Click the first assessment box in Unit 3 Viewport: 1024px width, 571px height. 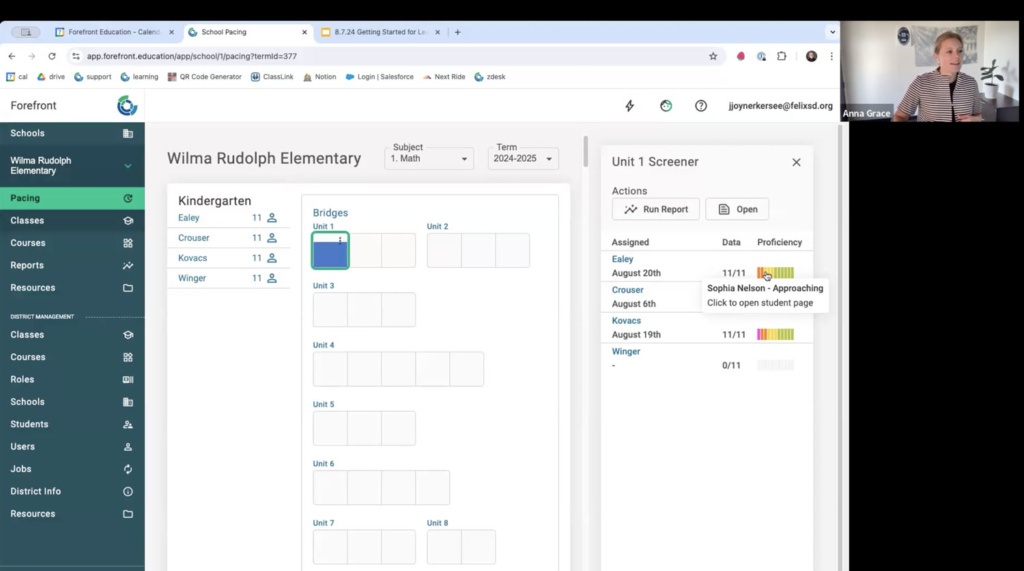click(x=330, y=310)
